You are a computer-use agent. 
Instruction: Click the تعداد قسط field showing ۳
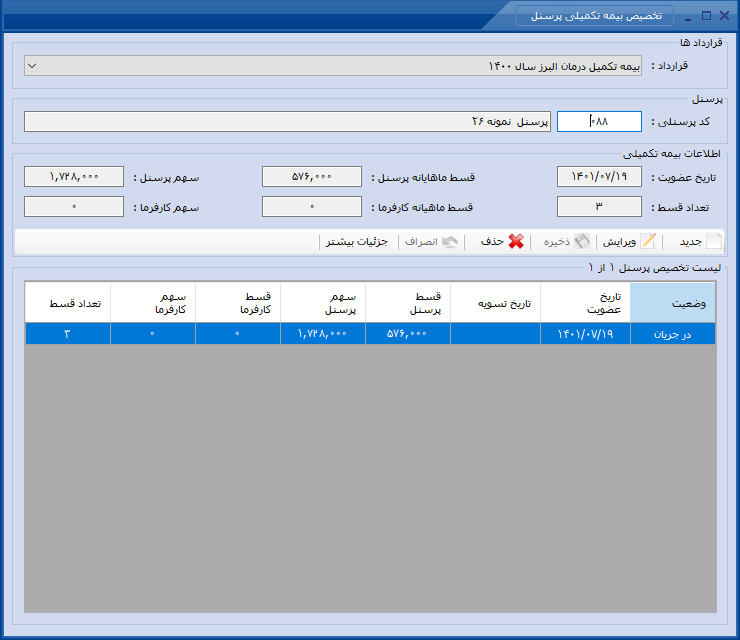click(599, 206)
